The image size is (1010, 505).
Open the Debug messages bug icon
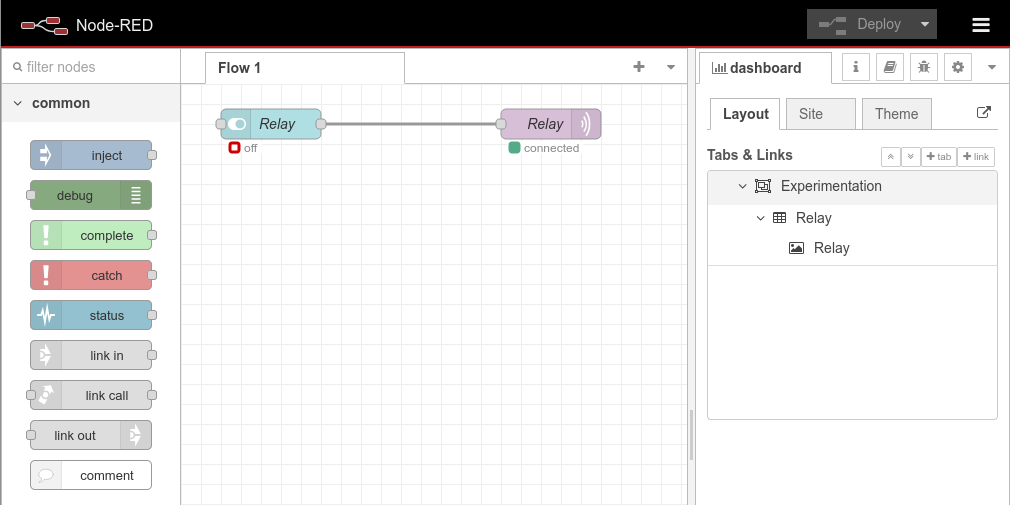tap(924, 67)
